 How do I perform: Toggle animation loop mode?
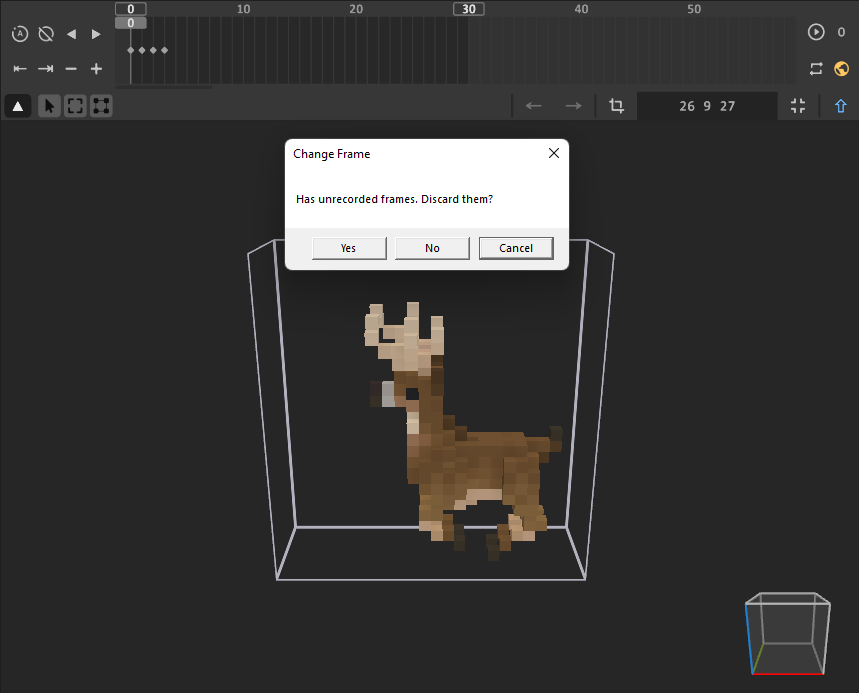coord(816,68)
